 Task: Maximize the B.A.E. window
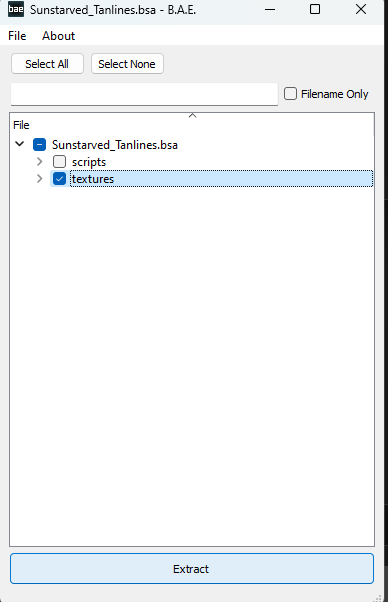point(315,9)
